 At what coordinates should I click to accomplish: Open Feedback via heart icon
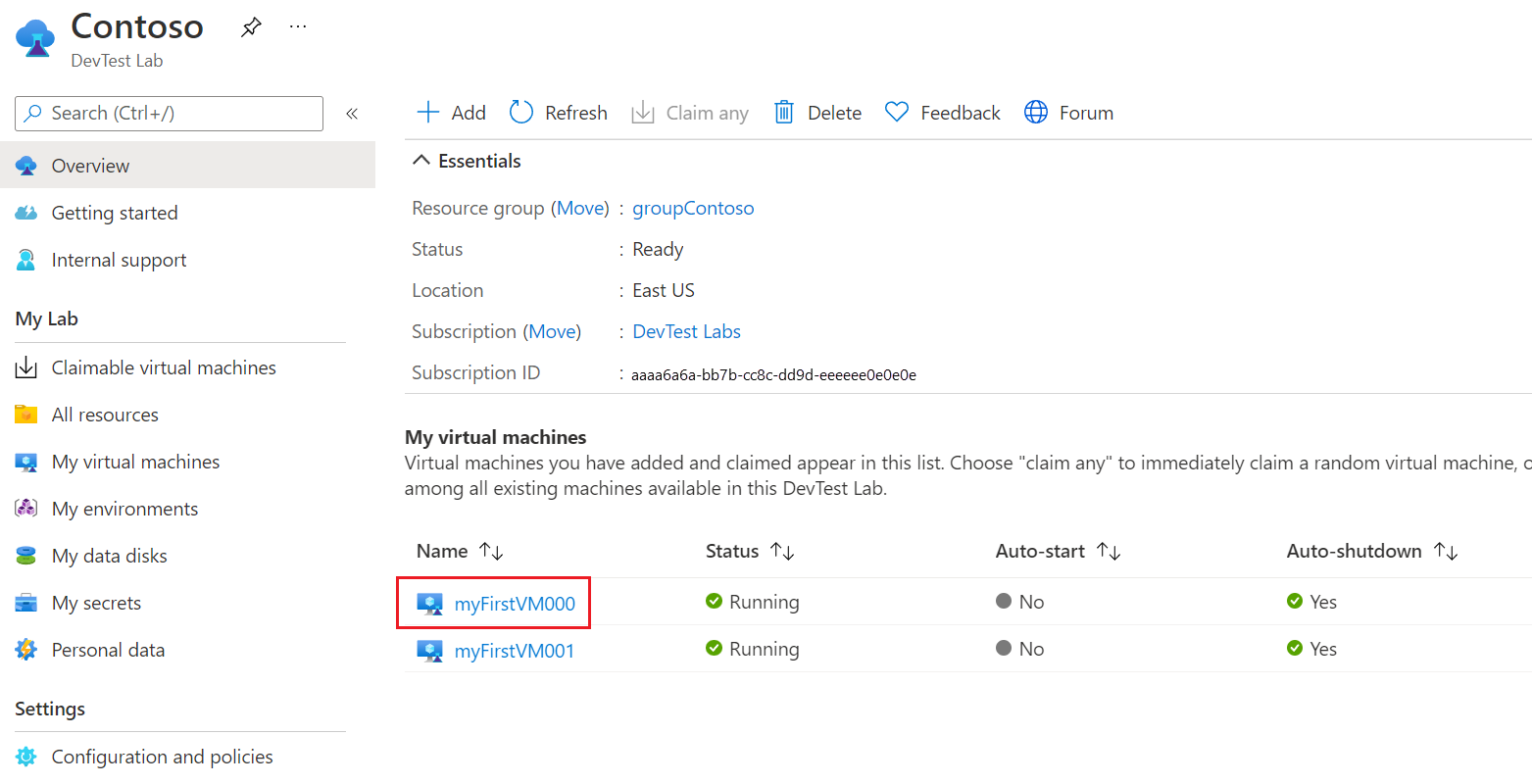897,112
